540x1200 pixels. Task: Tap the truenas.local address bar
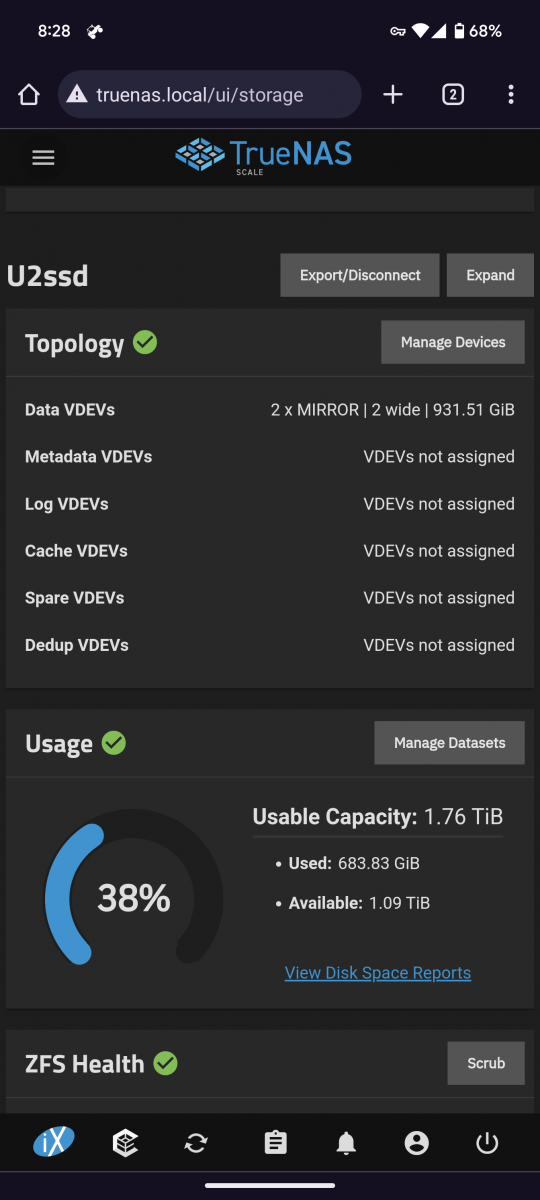[209, 95]
